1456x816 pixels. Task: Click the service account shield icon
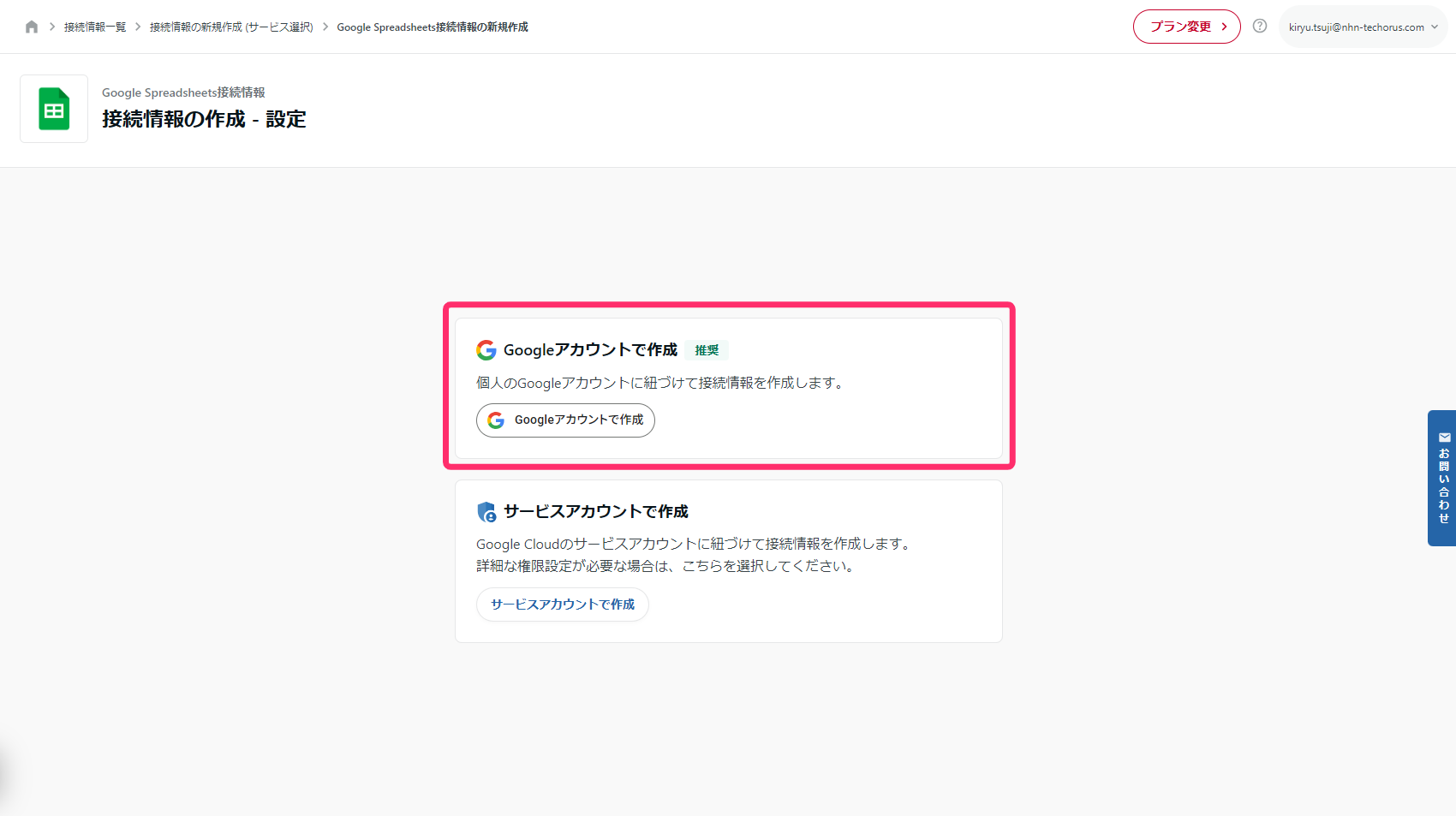[x=486, y=512]
